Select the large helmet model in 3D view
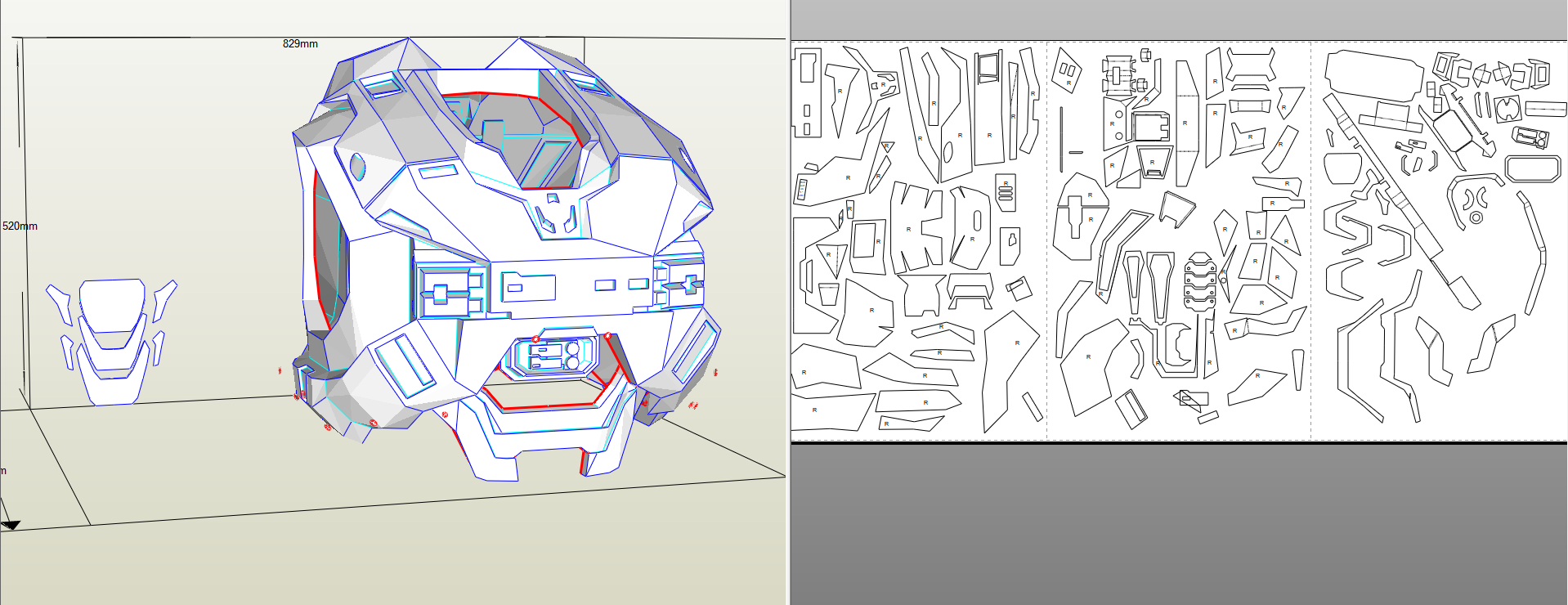1568x605 pixels. coord(507,258)
